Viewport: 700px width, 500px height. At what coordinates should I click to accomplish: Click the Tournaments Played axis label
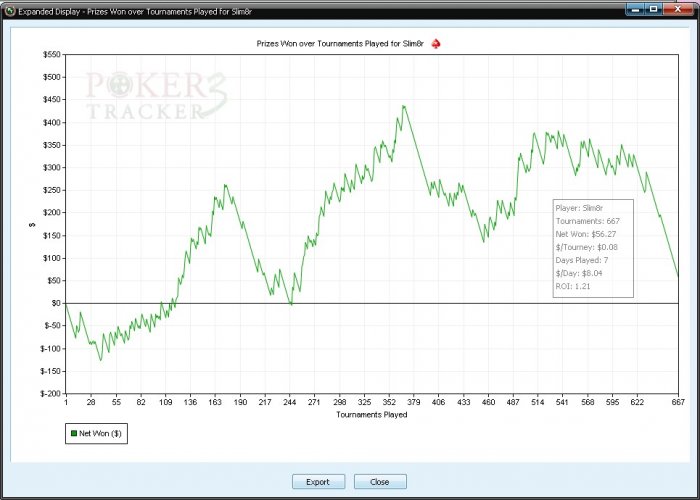click(371, 414)
